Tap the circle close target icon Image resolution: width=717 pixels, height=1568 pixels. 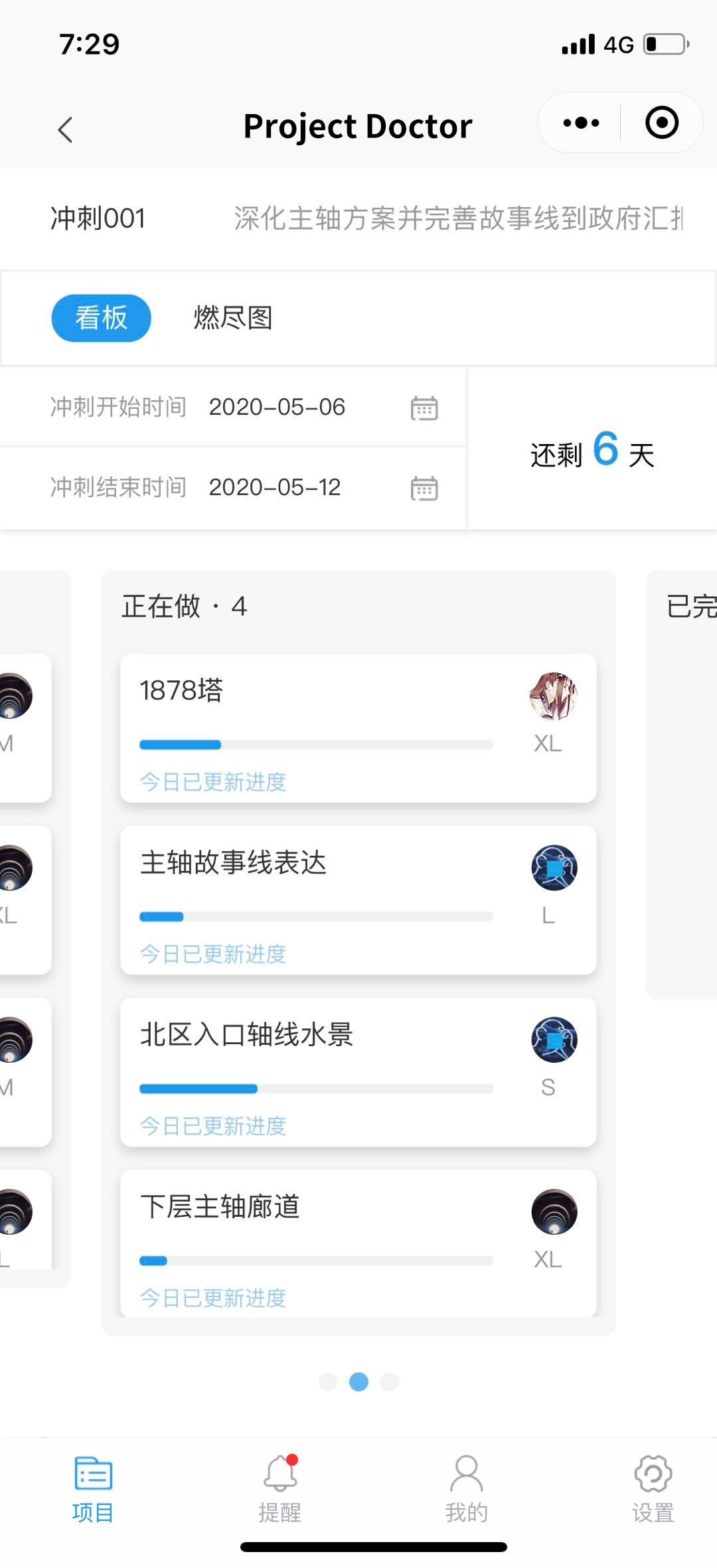tap(662, 123)
